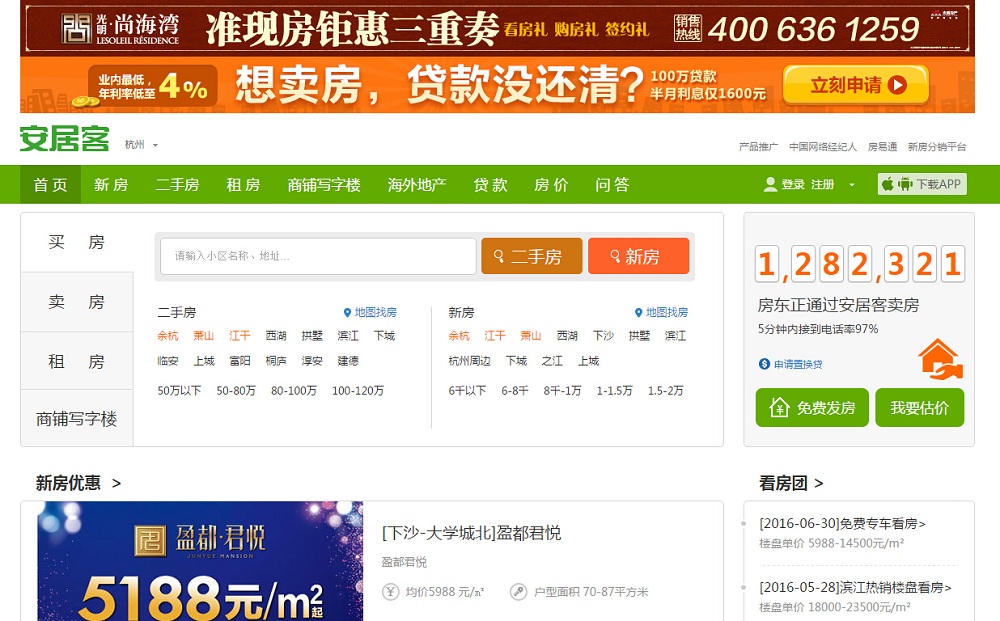The width and height of the screenshot is (1000, 621).
Task: Open the 海外地产 navigation tab
Action: pos(416,185)
